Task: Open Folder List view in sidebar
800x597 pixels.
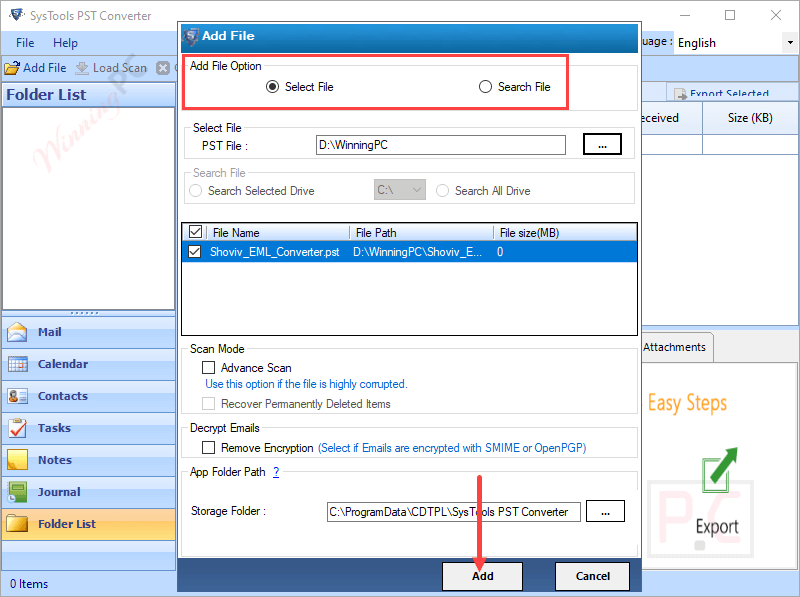Action: [89, 525]
